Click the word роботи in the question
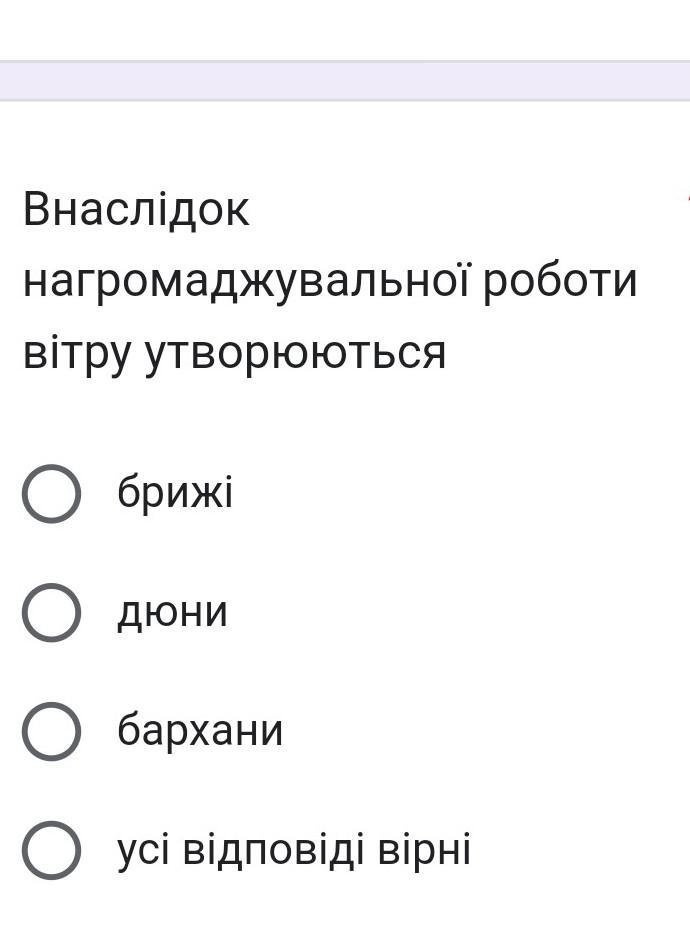 pyautogui.click(x=560, y=281)
